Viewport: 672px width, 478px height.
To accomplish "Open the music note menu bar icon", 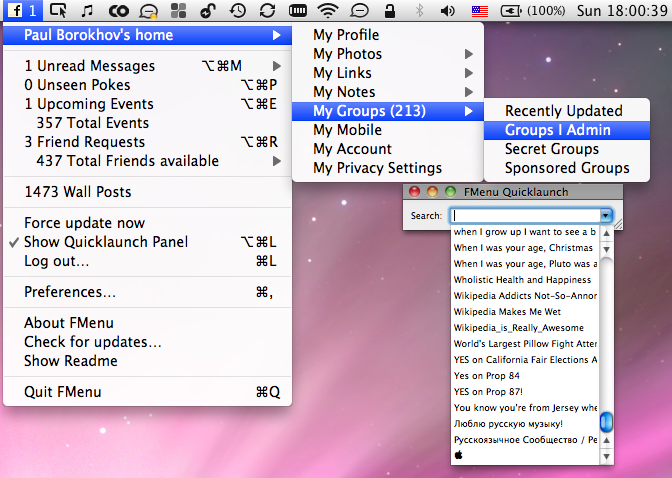I will click(87, 10).
